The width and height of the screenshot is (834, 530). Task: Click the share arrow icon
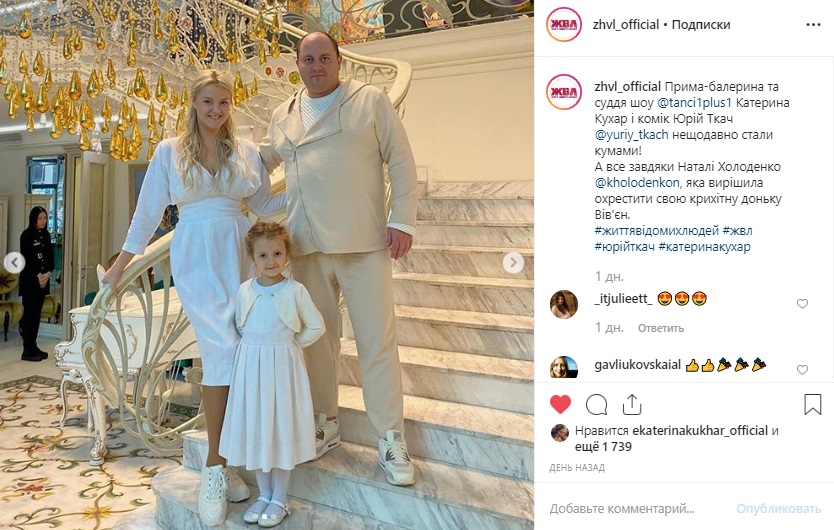632,405
